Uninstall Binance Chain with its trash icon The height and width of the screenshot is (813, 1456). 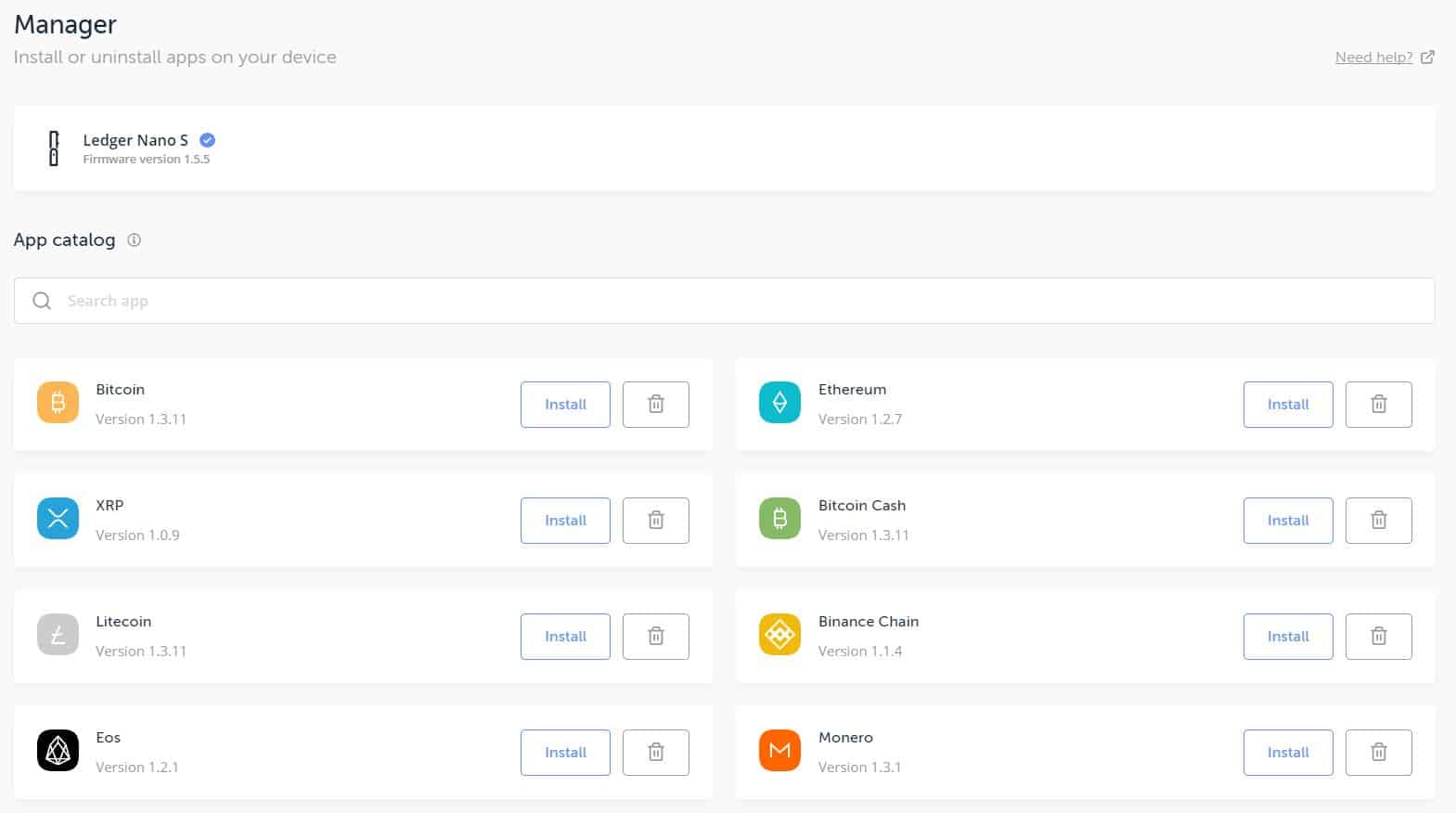[1379, 637]
